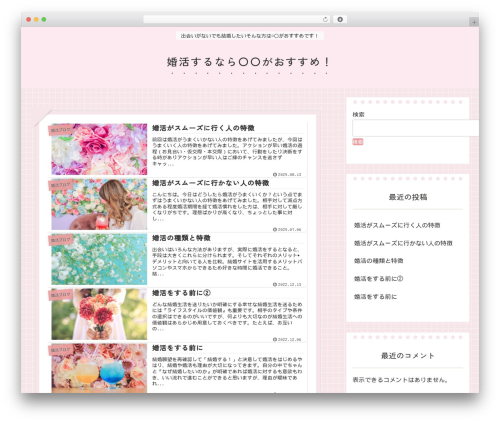Viewport: 500px width, 423px height.
Task: Open sidebar recent post 婚活をする前に②
Action: click(x=379, y=279)
